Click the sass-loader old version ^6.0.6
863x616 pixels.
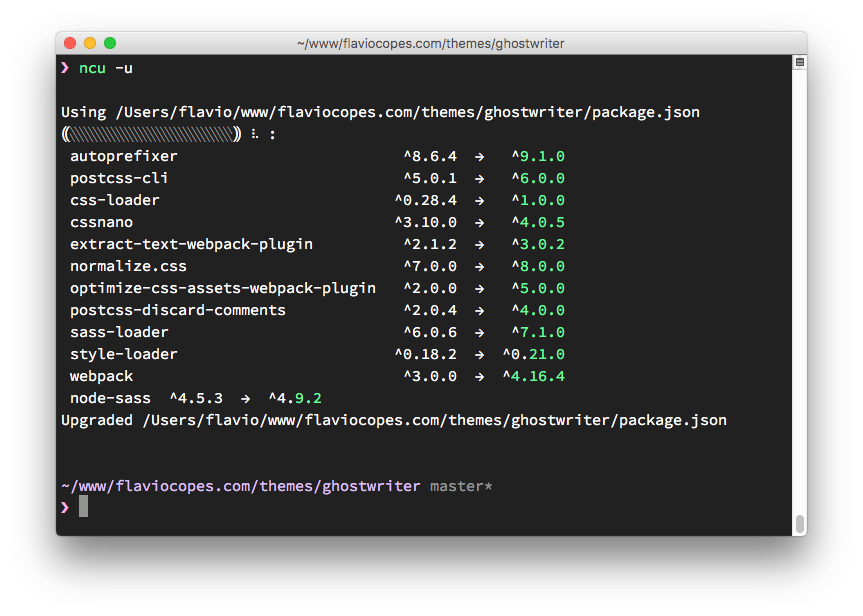[x=430, y=332]
